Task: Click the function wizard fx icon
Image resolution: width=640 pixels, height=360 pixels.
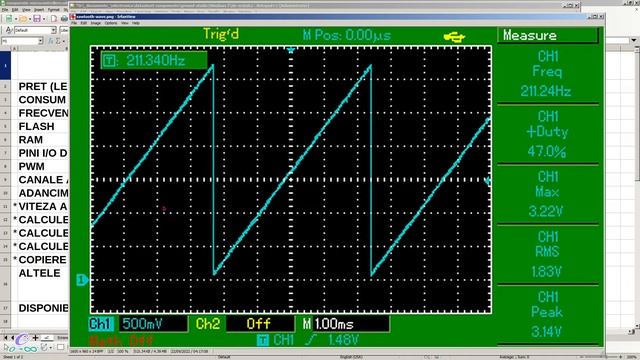Action: click(51, 41)
